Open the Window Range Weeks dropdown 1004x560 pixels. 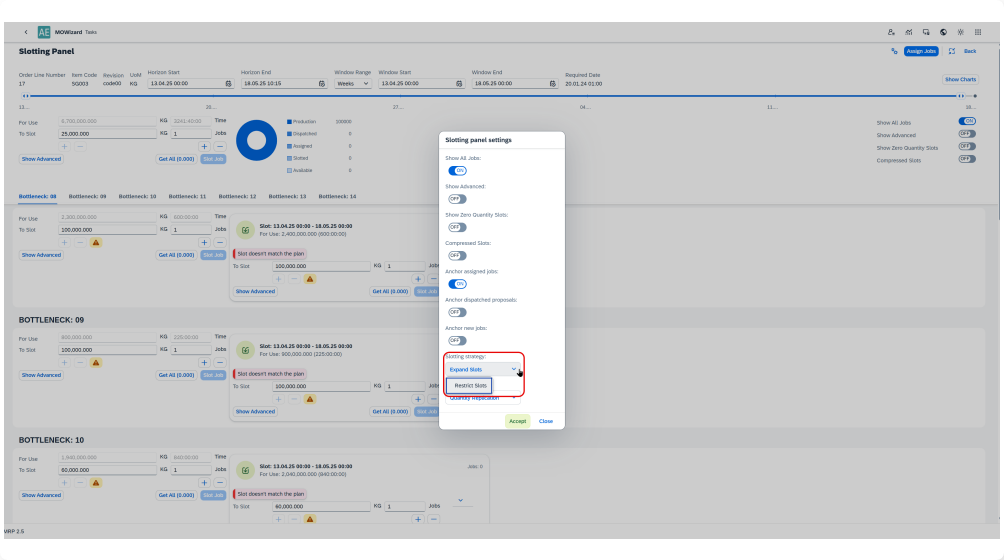pos(352,84)
